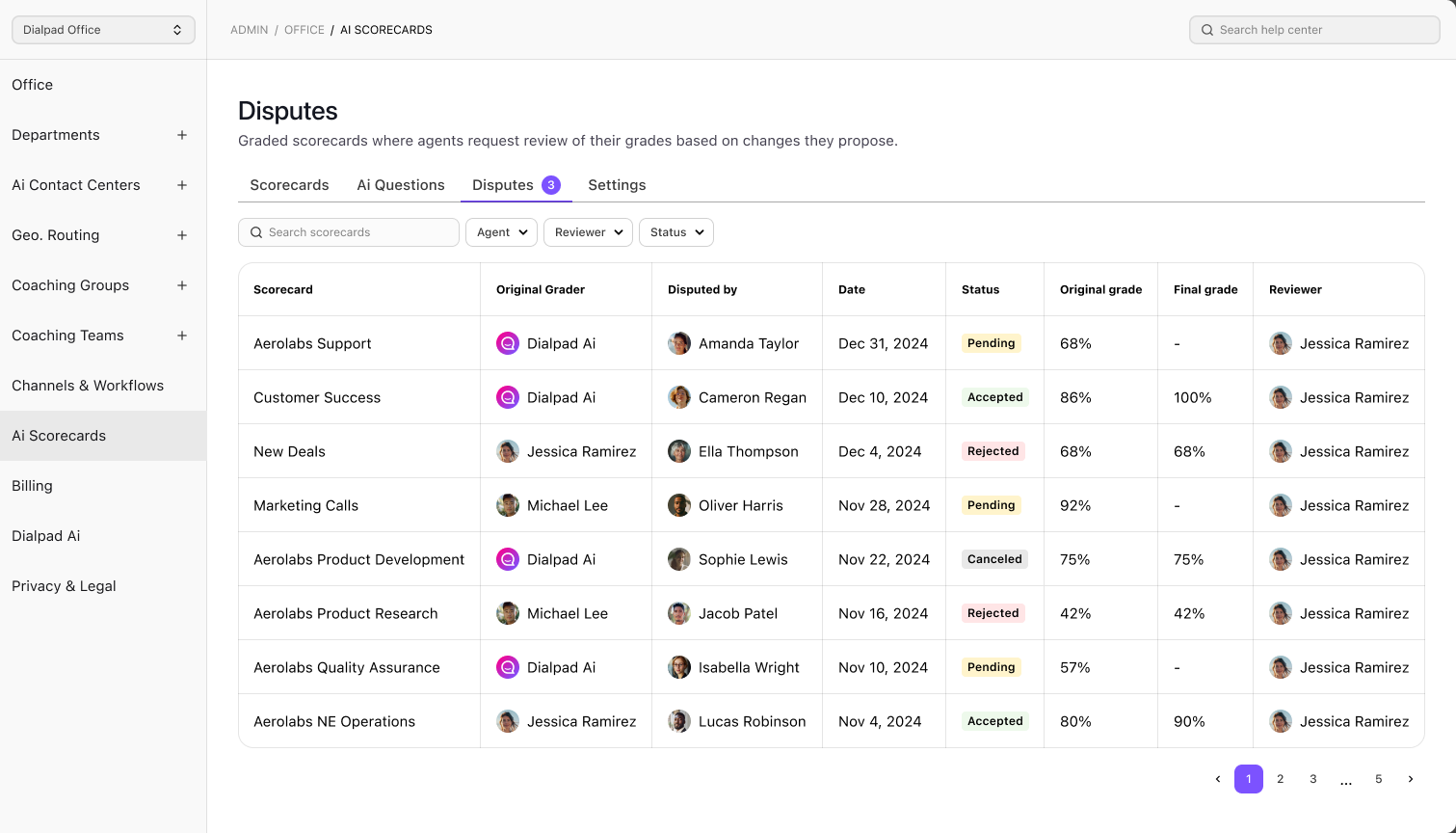This screenshot has height=833, width=1456.
Task: Go to the next page arrow
Action: pos(1411,779)
